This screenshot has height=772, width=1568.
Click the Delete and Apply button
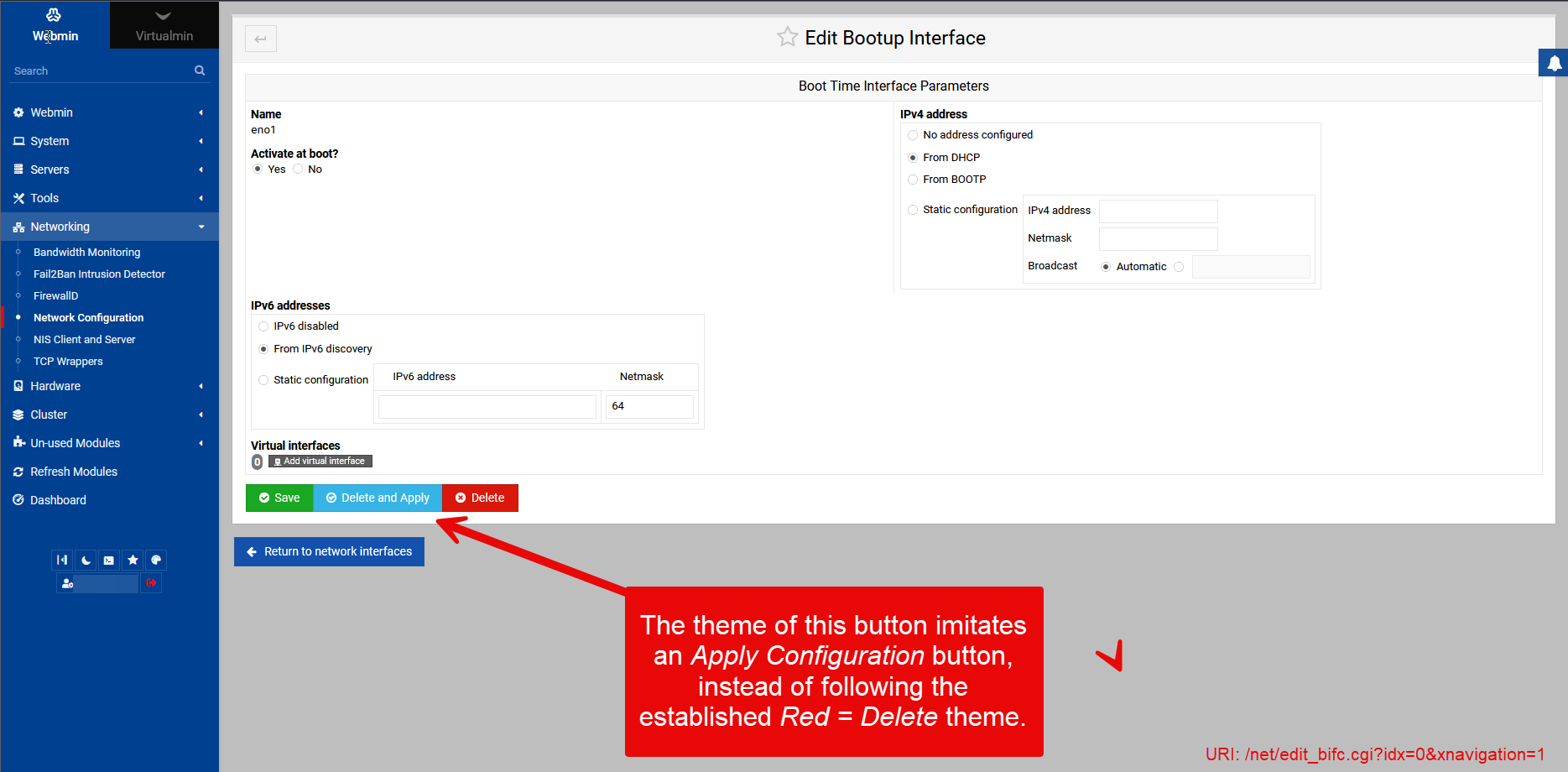pyautogui.click(x=378, y=498)
